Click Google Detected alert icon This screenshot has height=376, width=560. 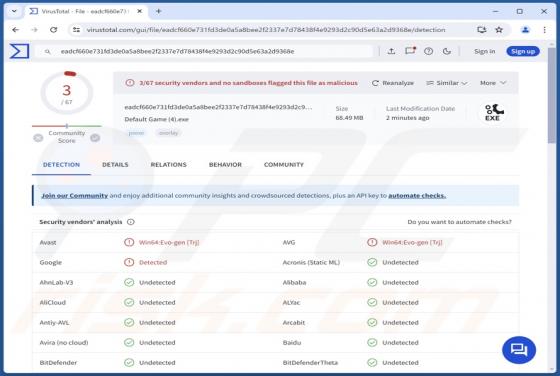point(129,262)
